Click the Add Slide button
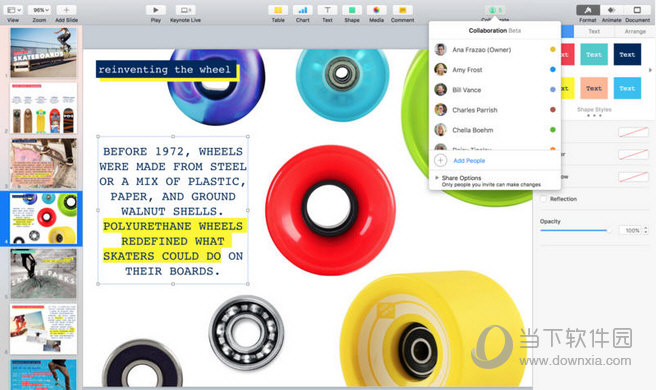 pyautogui.click(x=66, y=10)
